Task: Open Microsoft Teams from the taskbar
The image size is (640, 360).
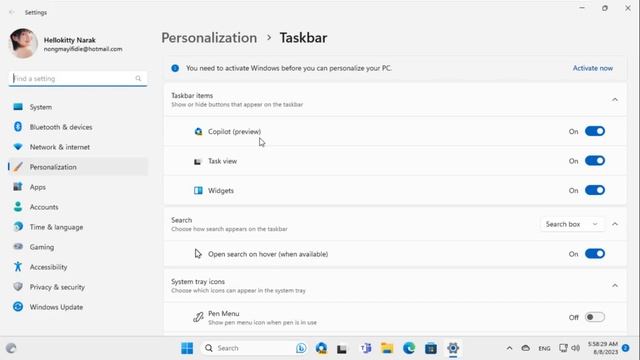Action: pyautogui.click(x=366, y=348)
